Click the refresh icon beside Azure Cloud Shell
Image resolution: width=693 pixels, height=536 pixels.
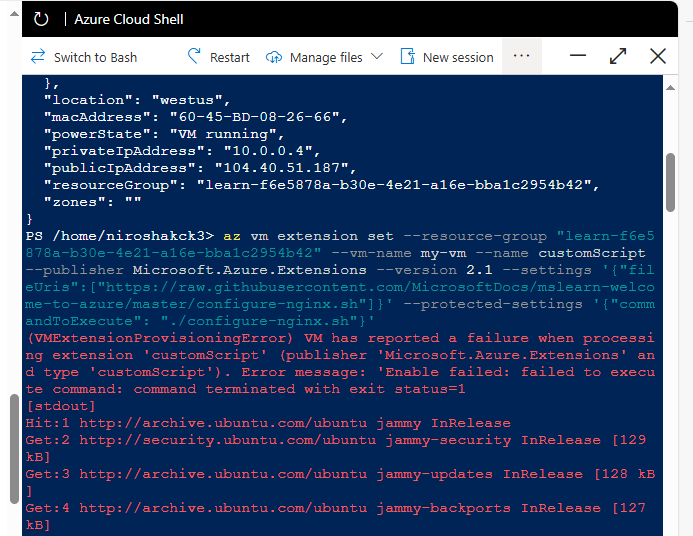tap(41, 19)
